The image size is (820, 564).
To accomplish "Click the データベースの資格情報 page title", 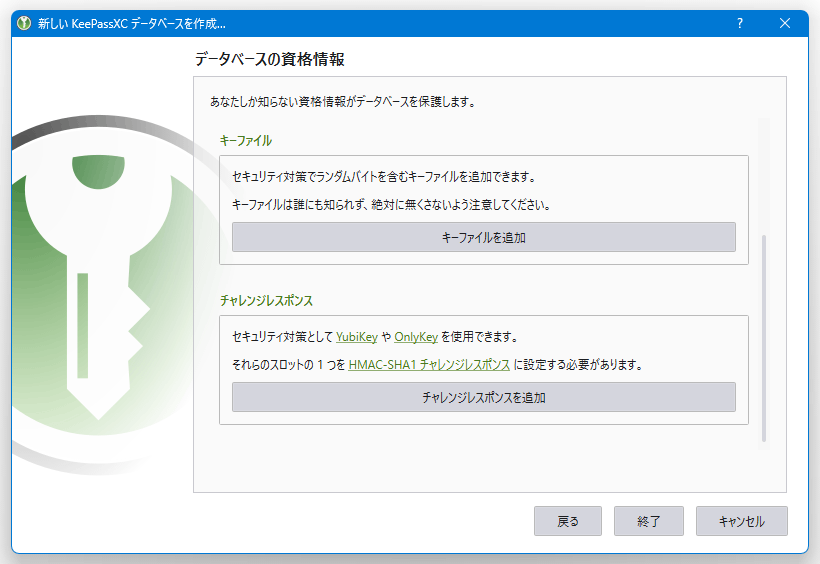I will tap(269, 59).
